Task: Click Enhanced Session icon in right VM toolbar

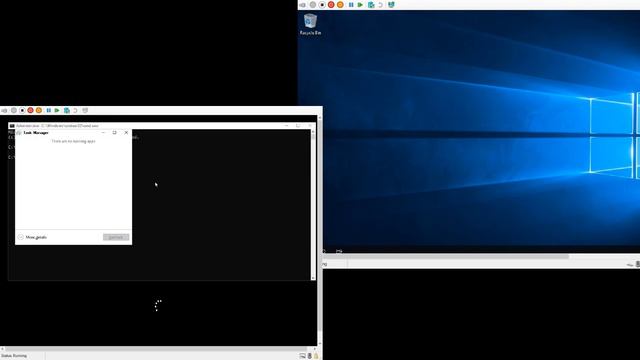Action: tap(391, 5)
